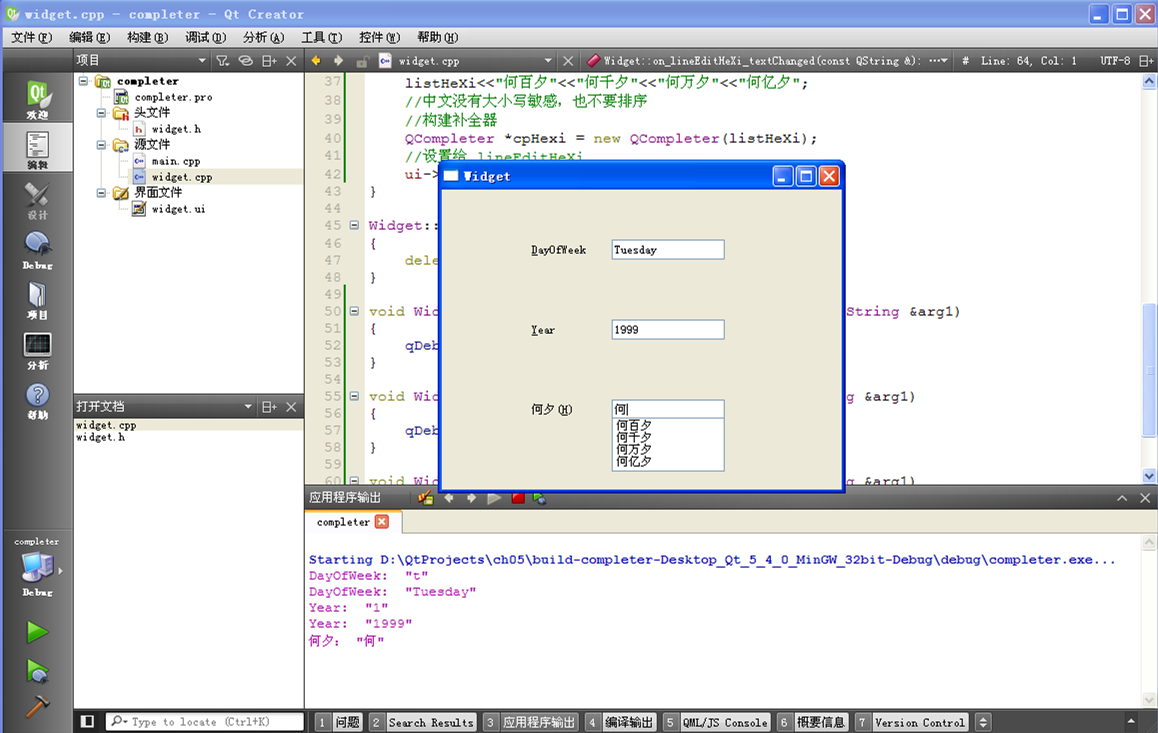Synchronize project tree with editor

245,61
